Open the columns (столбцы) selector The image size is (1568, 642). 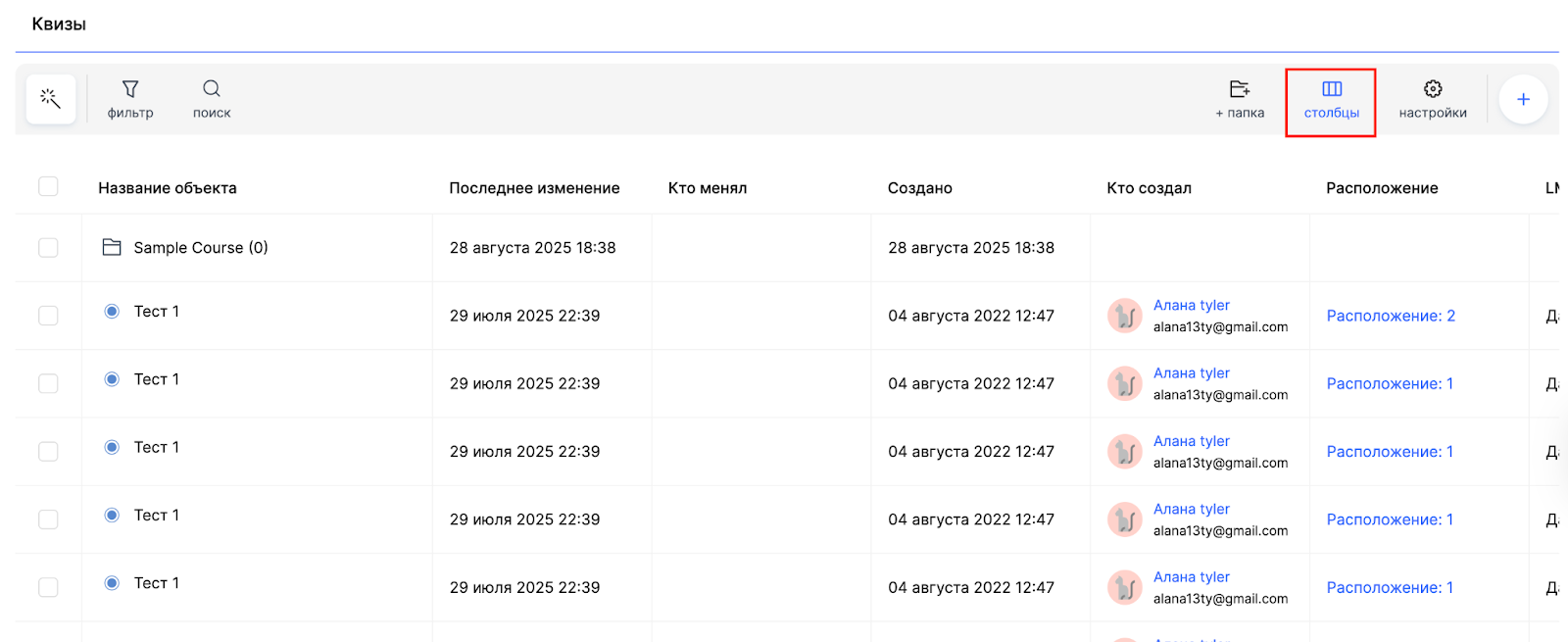point(1331,101)
